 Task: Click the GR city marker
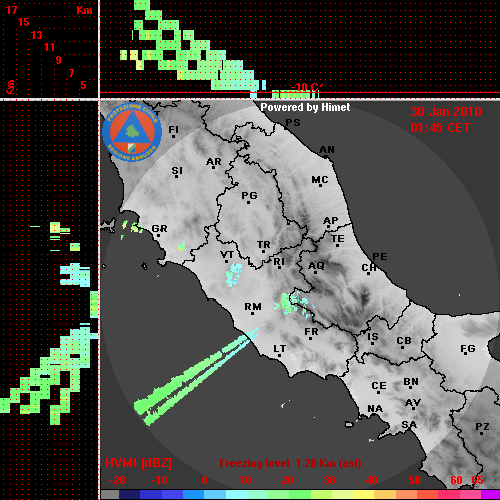coord(159,231)
